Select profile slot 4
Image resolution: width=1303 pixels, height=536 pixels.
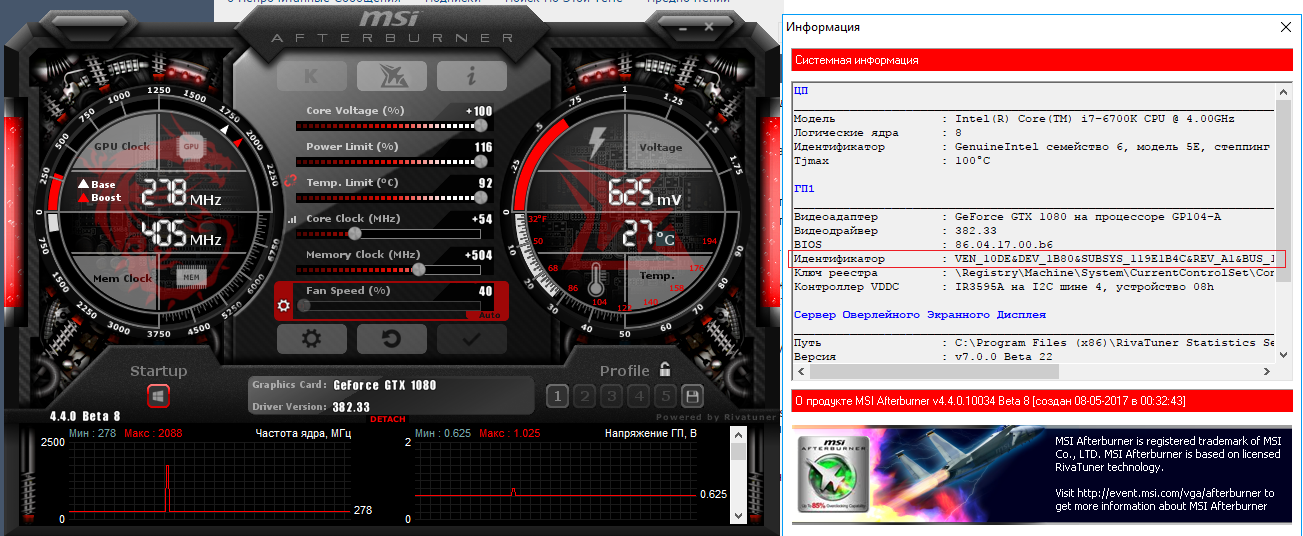(639, 396)
